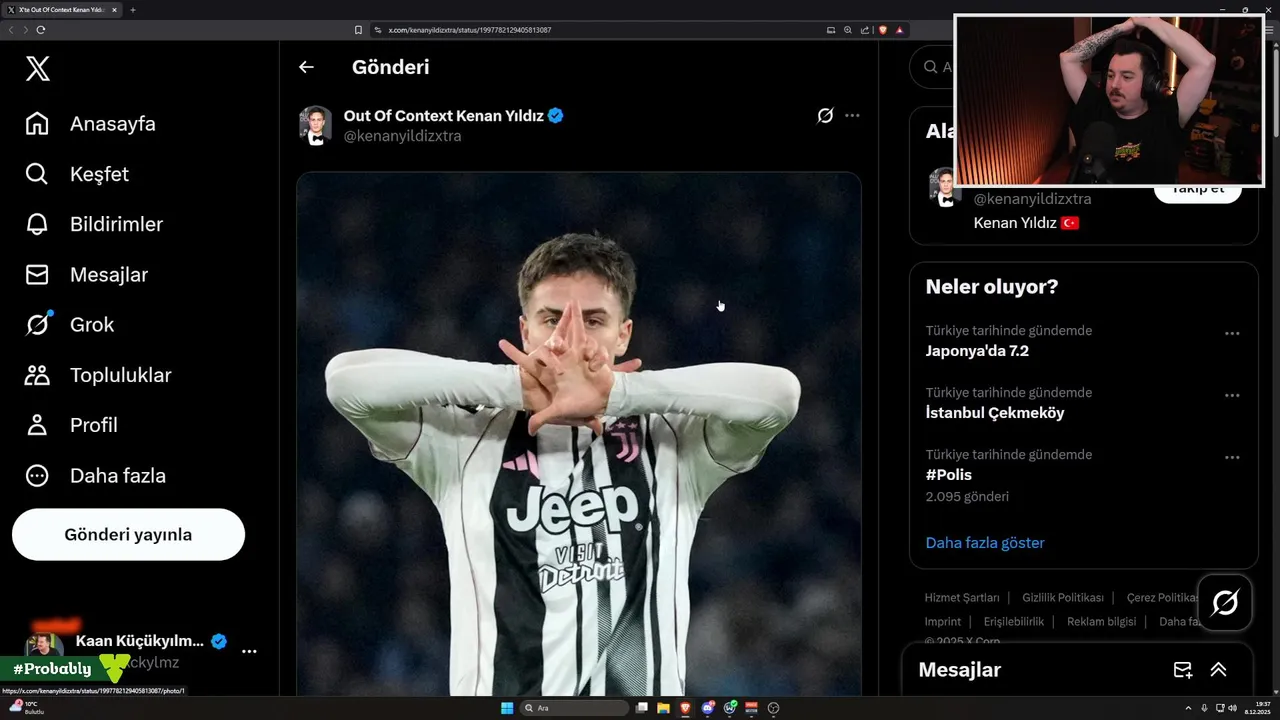The height and width of the screenshot is (720, 1280).
Task: Click Task View icon on taskbar
Action: tap(641, 708)
